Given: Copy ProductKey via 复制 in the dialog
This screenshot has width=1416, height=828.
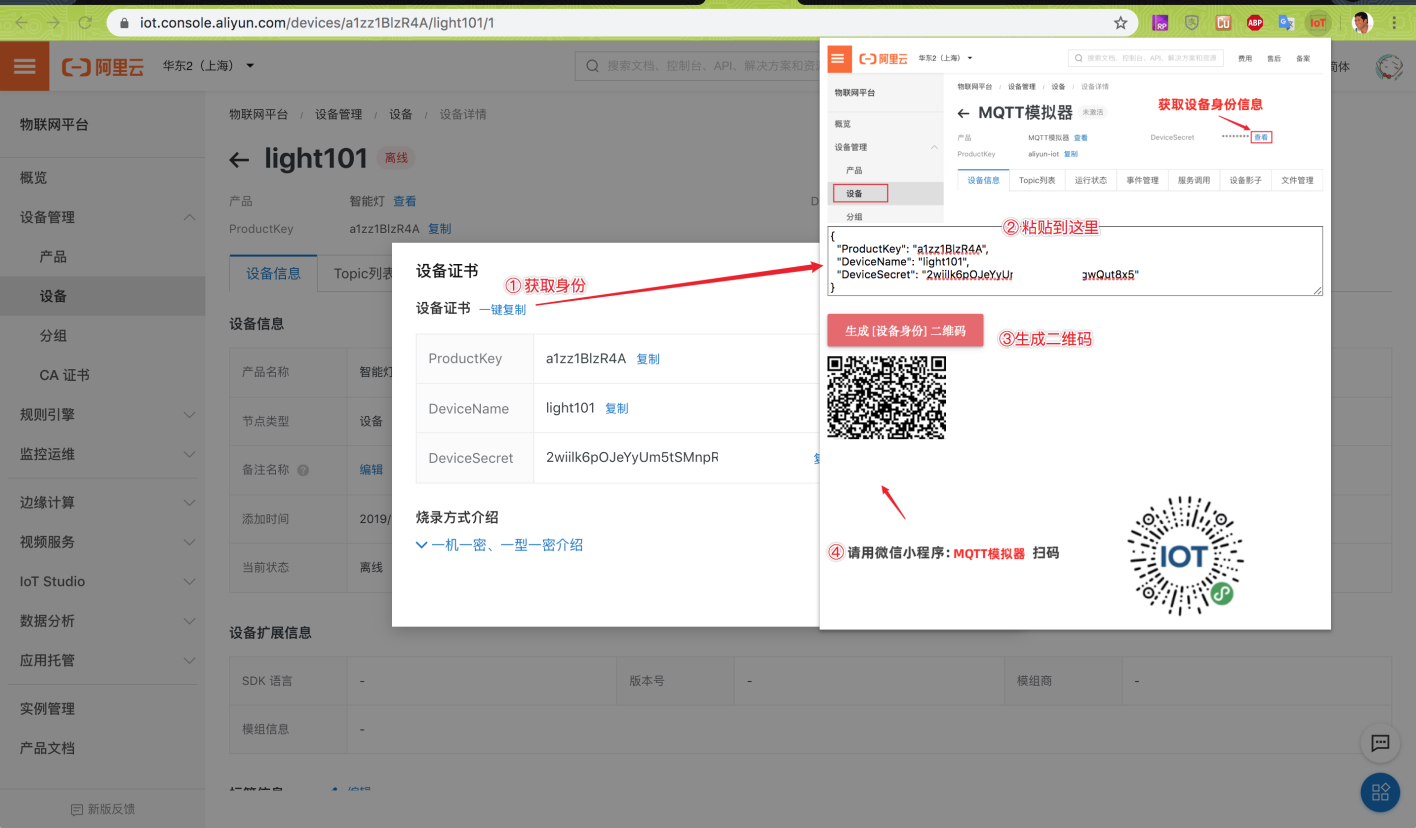Looking at the screenshot, I should 648,359.
